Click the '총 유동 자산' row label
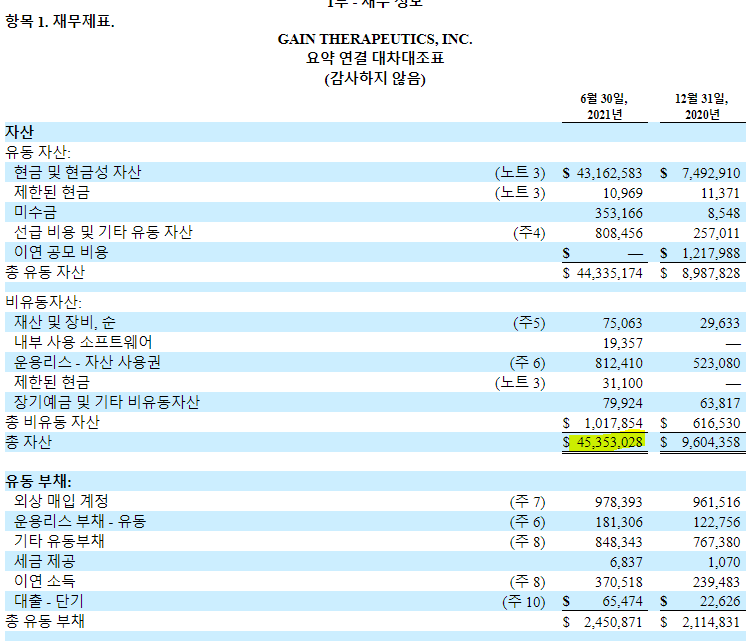Viewport: 752px width, 641px height. click(x=45, y=272)
